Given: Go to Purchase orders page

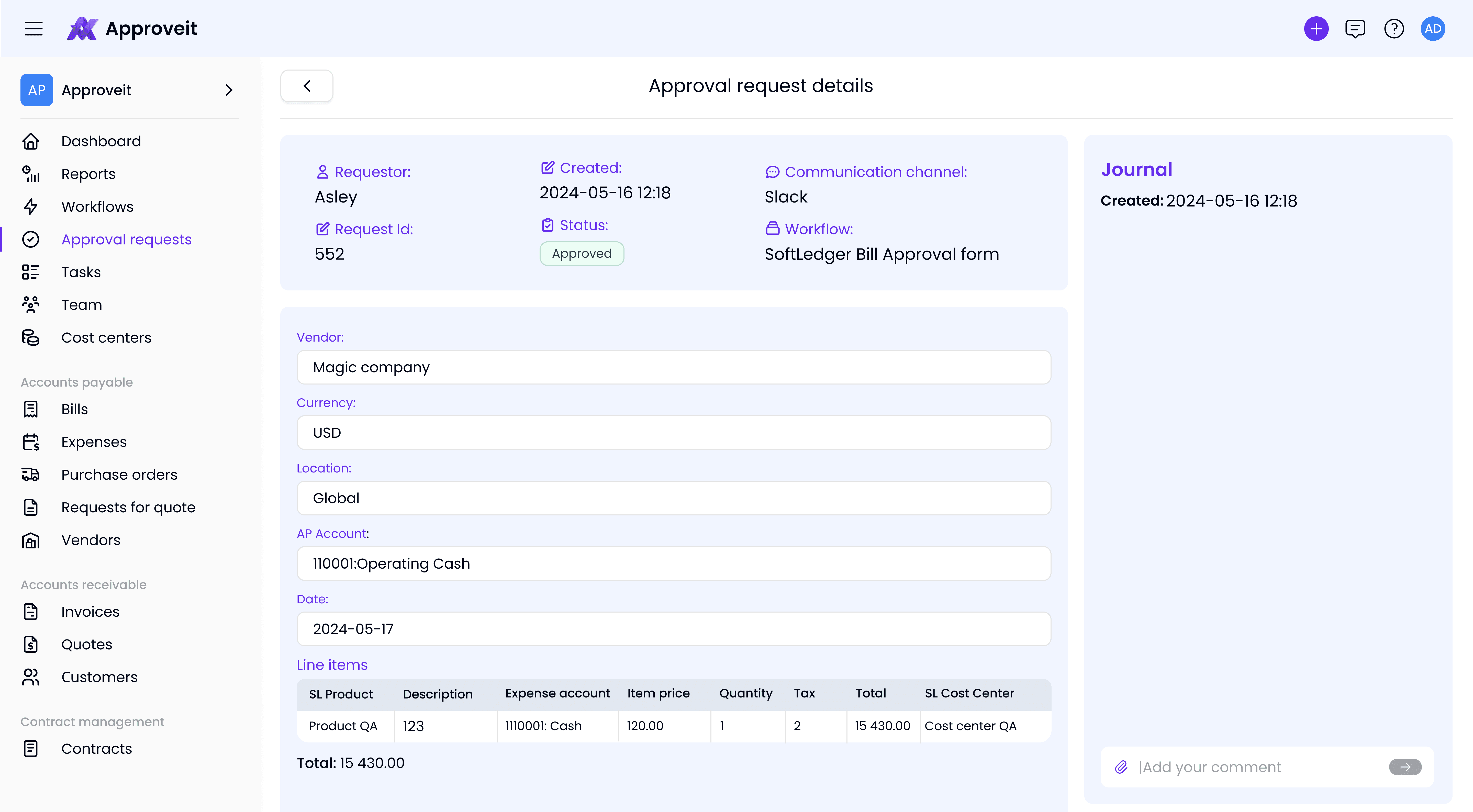Looking at the screenshot, I should (x=119, y=475).
